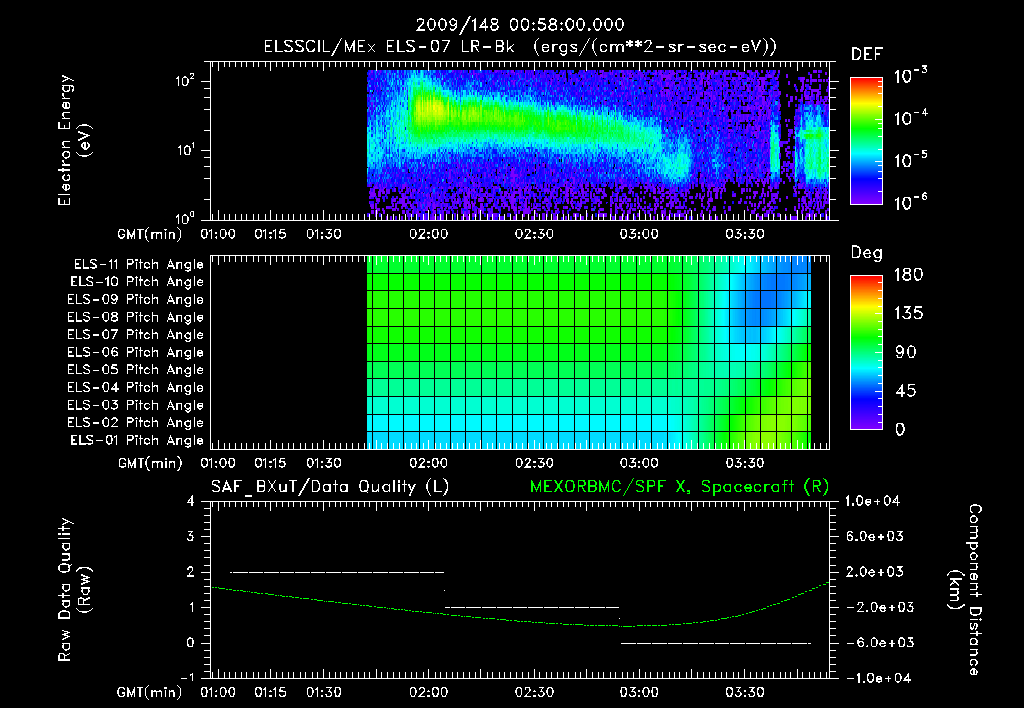Click the 01:15 tick label under the bottom plot
Viewport: 1024px width, 708px height.
click(x=270, y=692)
